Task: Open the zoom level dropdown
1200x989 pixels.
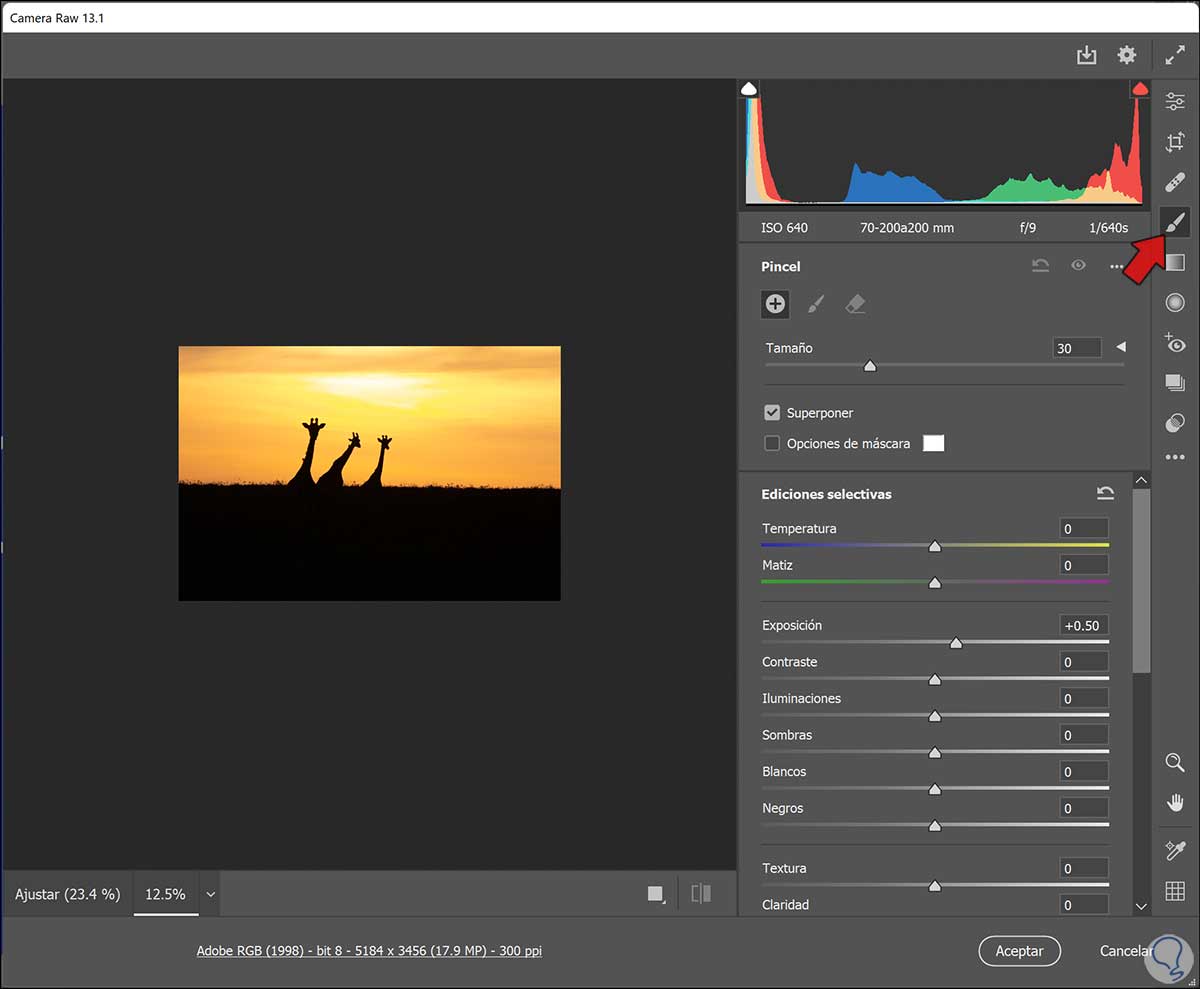Action: coord(210,894)
